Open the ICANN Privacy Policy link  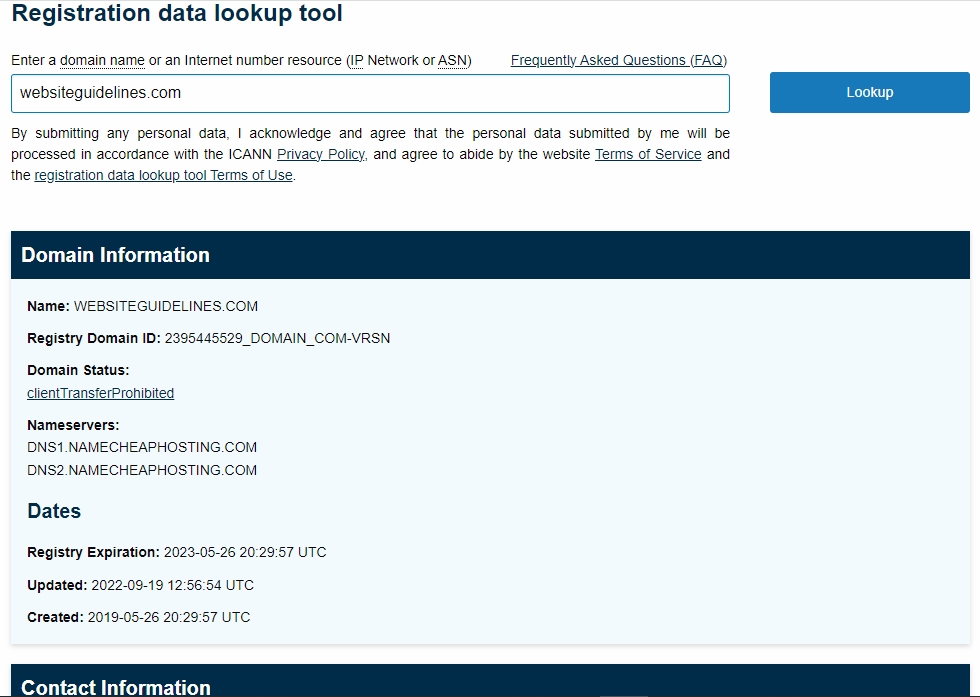click(321, 154)
